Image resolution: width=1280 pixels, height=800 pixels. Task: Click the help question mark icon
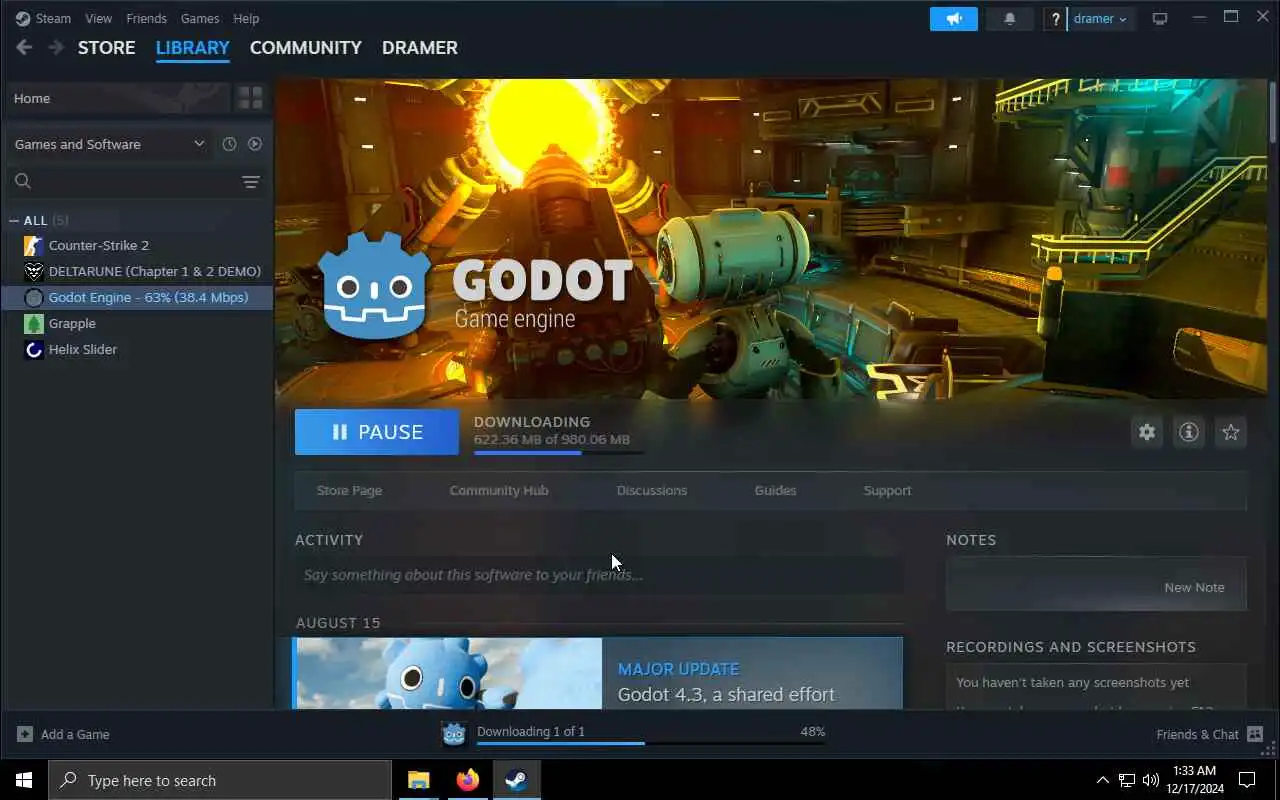click(1055, 19)
